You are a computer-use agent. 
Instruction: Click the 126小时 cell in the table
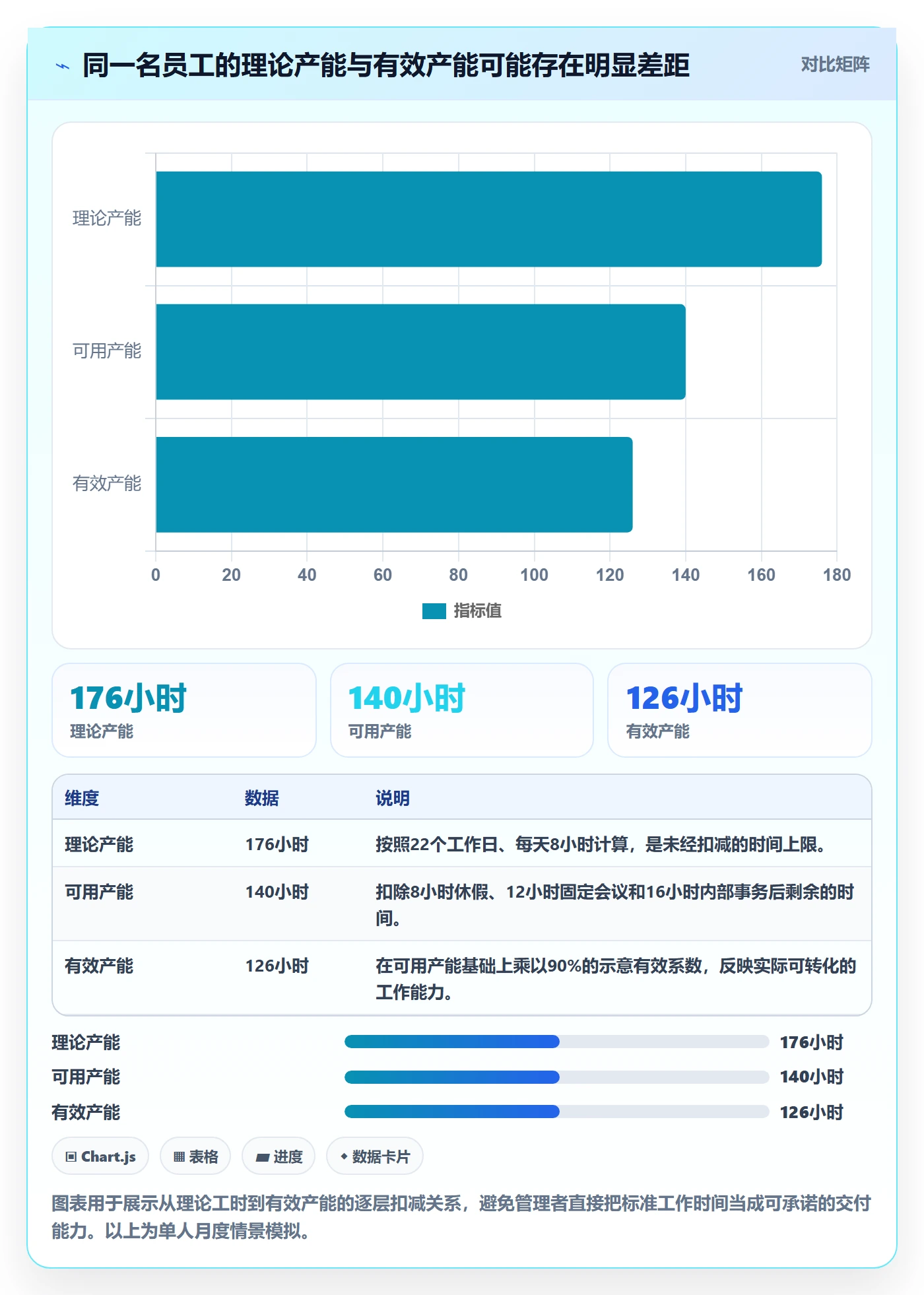[x=277, y=966]
